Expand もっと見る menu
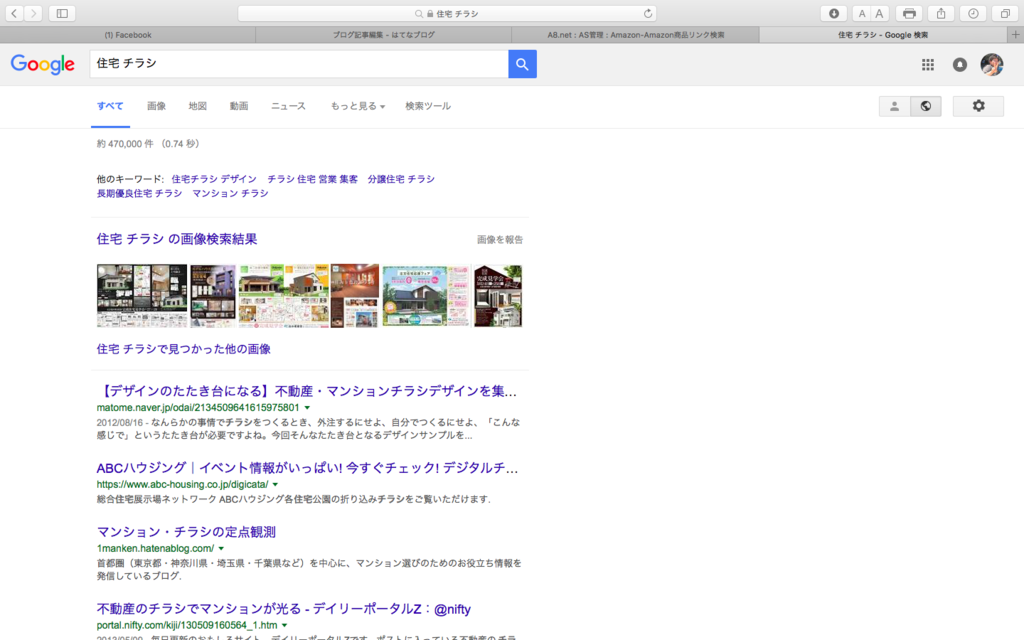Screen dimensions: 1024x640 click(358, 106)
